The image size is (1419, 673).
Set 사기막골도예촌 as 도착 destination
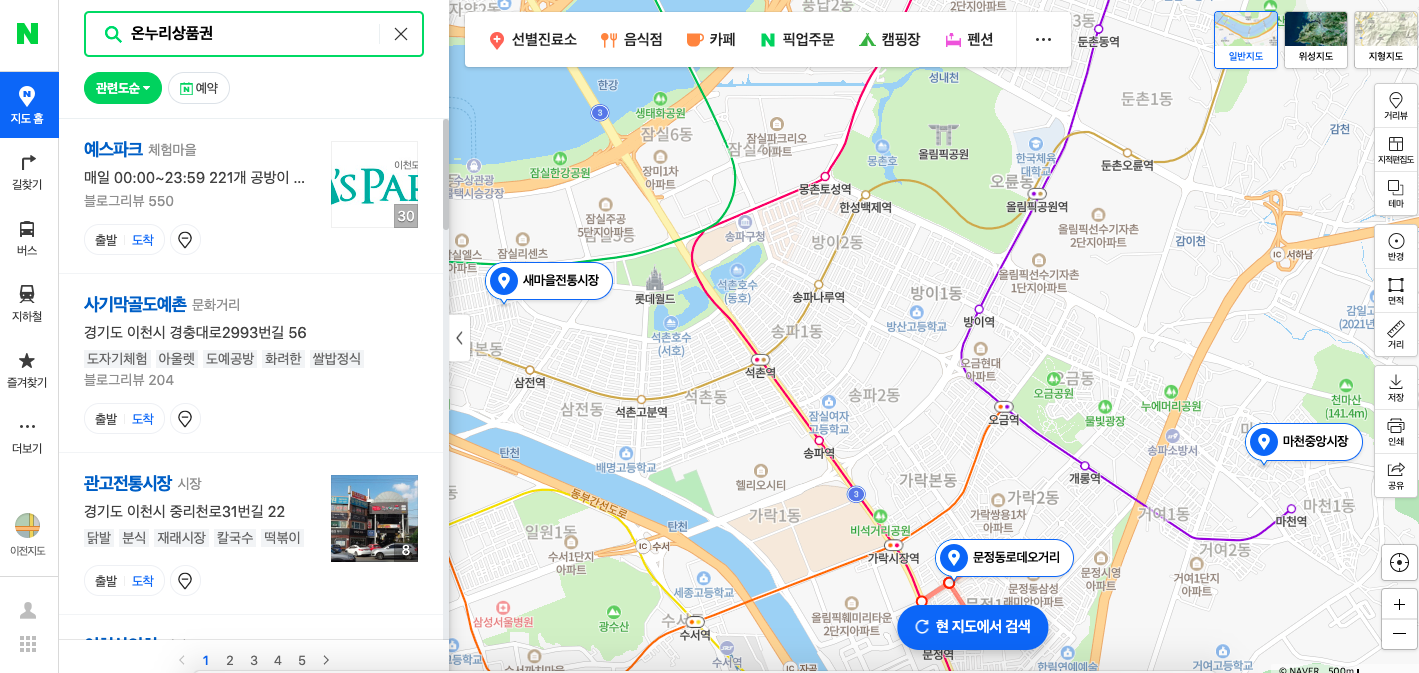click(x=143, y=419)
